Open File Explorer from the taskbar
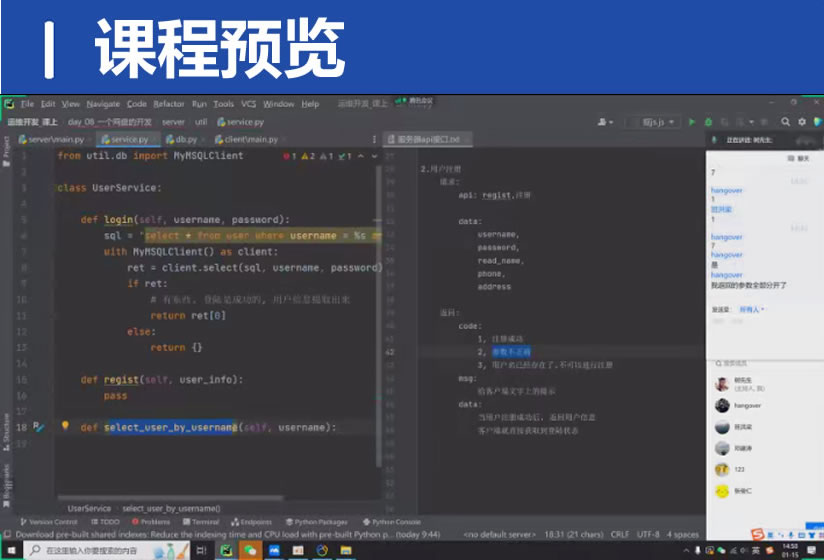This screenshot has height=560, width=824. pyautogui.click(x=346, y=551)
